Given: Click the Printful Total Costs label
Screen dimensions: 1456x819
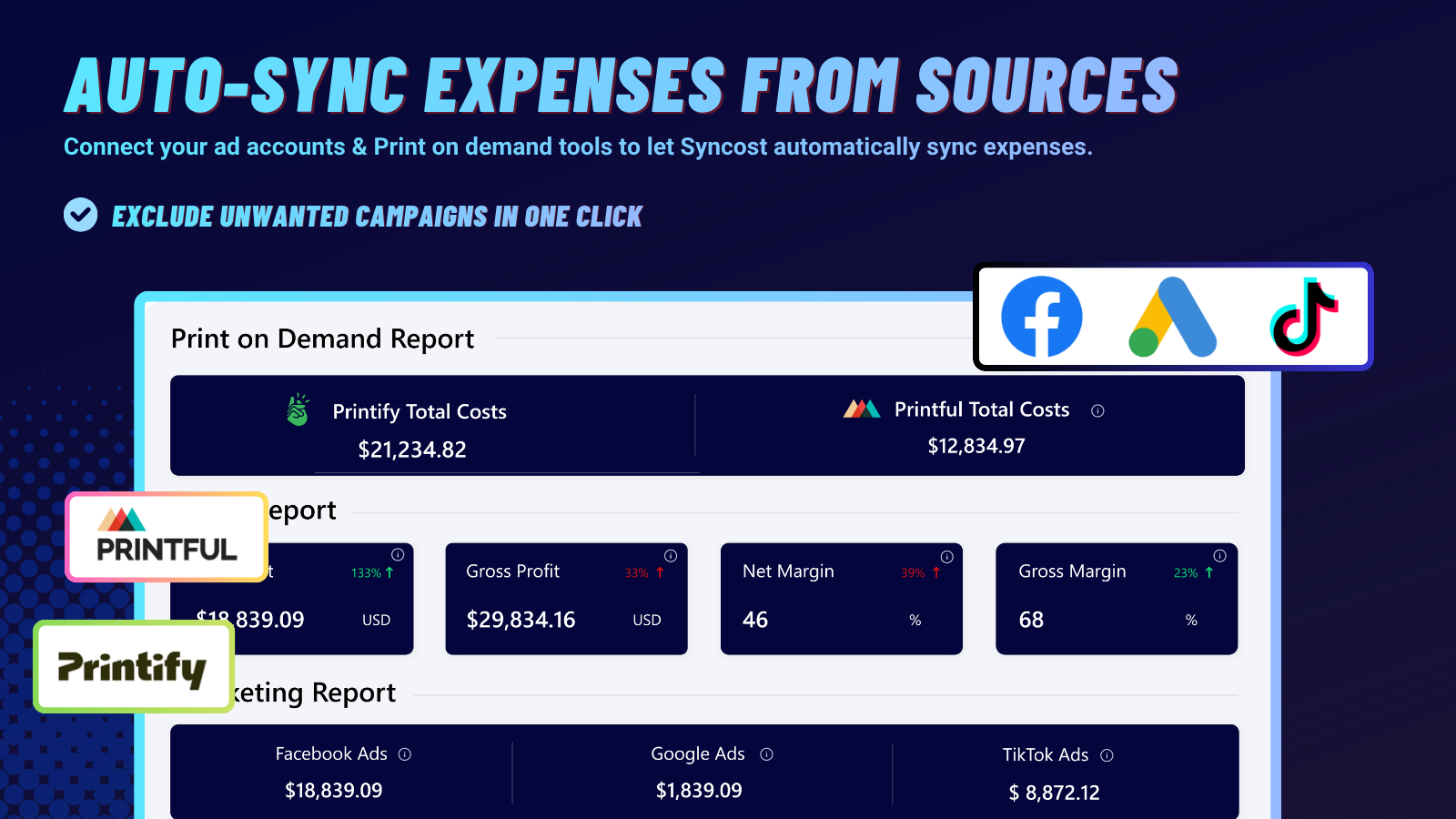Looking at the screenshot, I should tap(982, 409).
